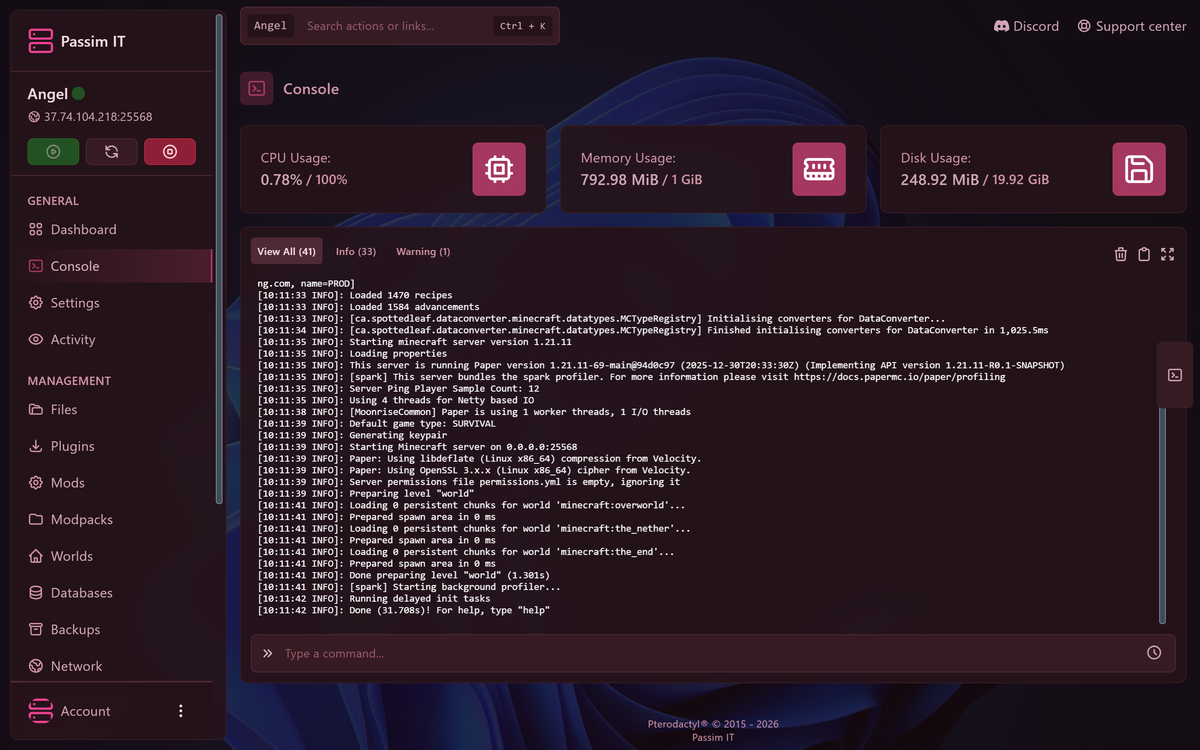Open the Dashboard page
The width and height of the screenshot is (1200, 750).
(111, 229)
